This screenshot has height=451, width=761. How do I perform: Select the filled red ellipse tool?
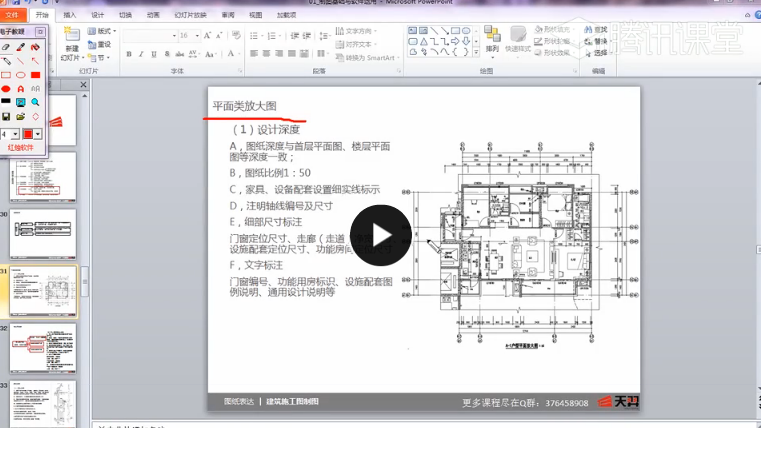click(x=6, y=89)
